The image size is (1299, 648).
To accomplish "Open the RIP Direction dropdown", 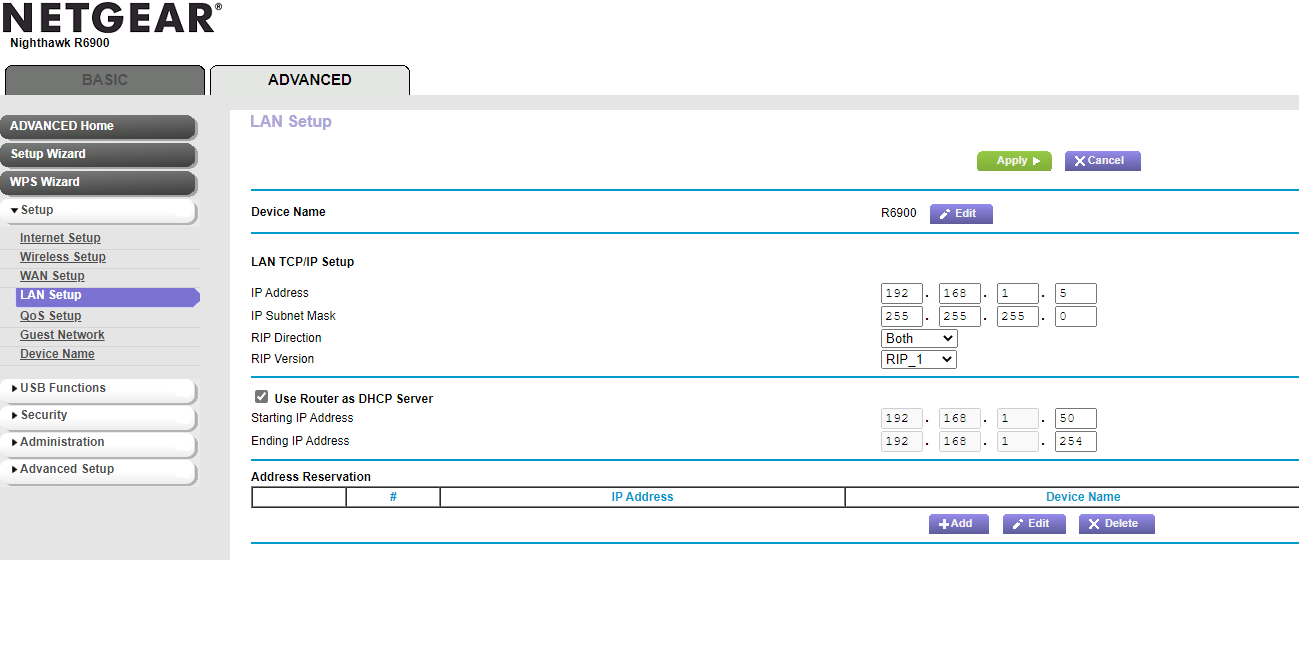I will (x=917, y=338).
